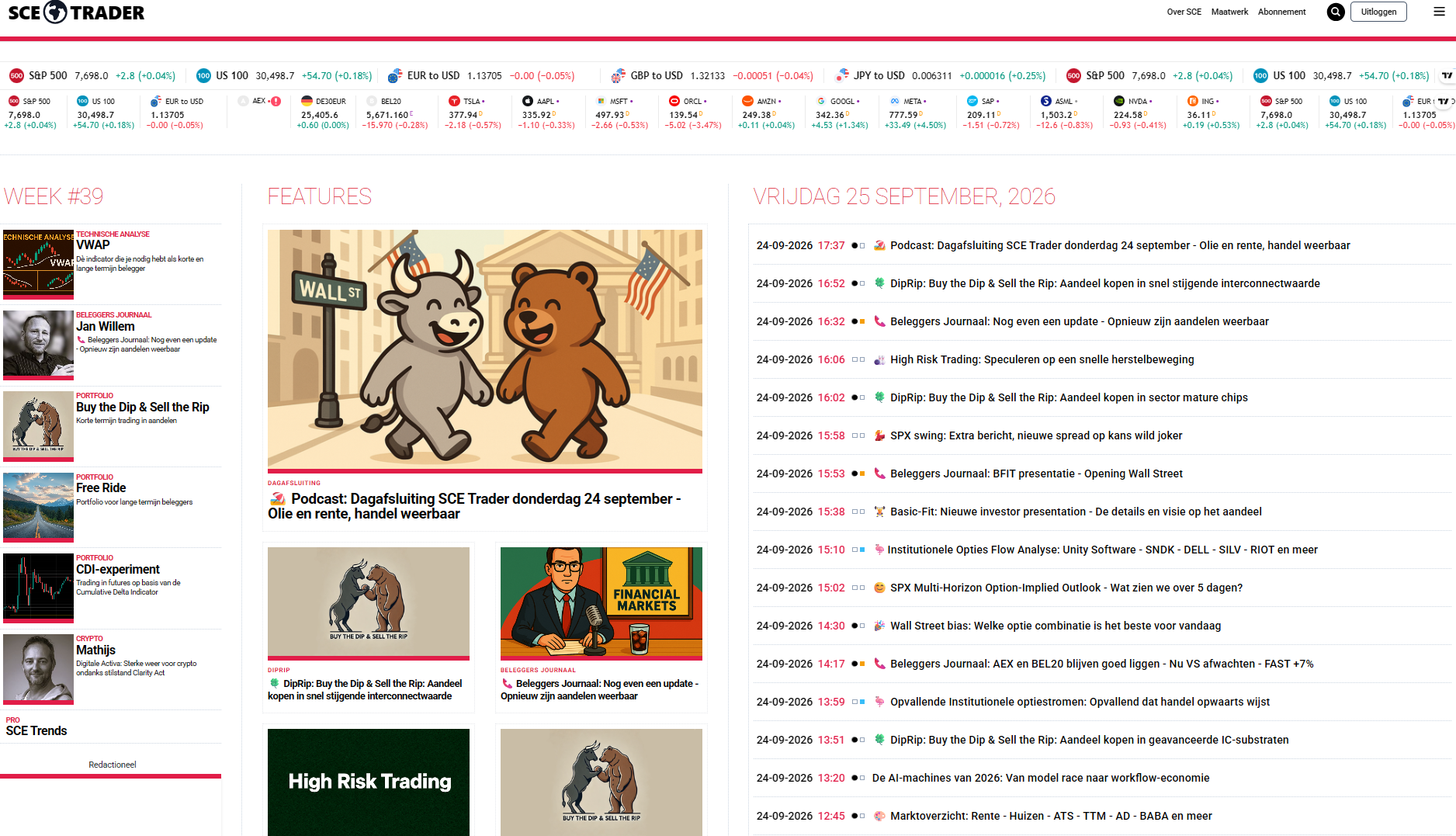Viewport: 1456px width, 836px height.
Task: Open the Jan Willem portrait thumbnail
Action: click(x=38, y=345)
